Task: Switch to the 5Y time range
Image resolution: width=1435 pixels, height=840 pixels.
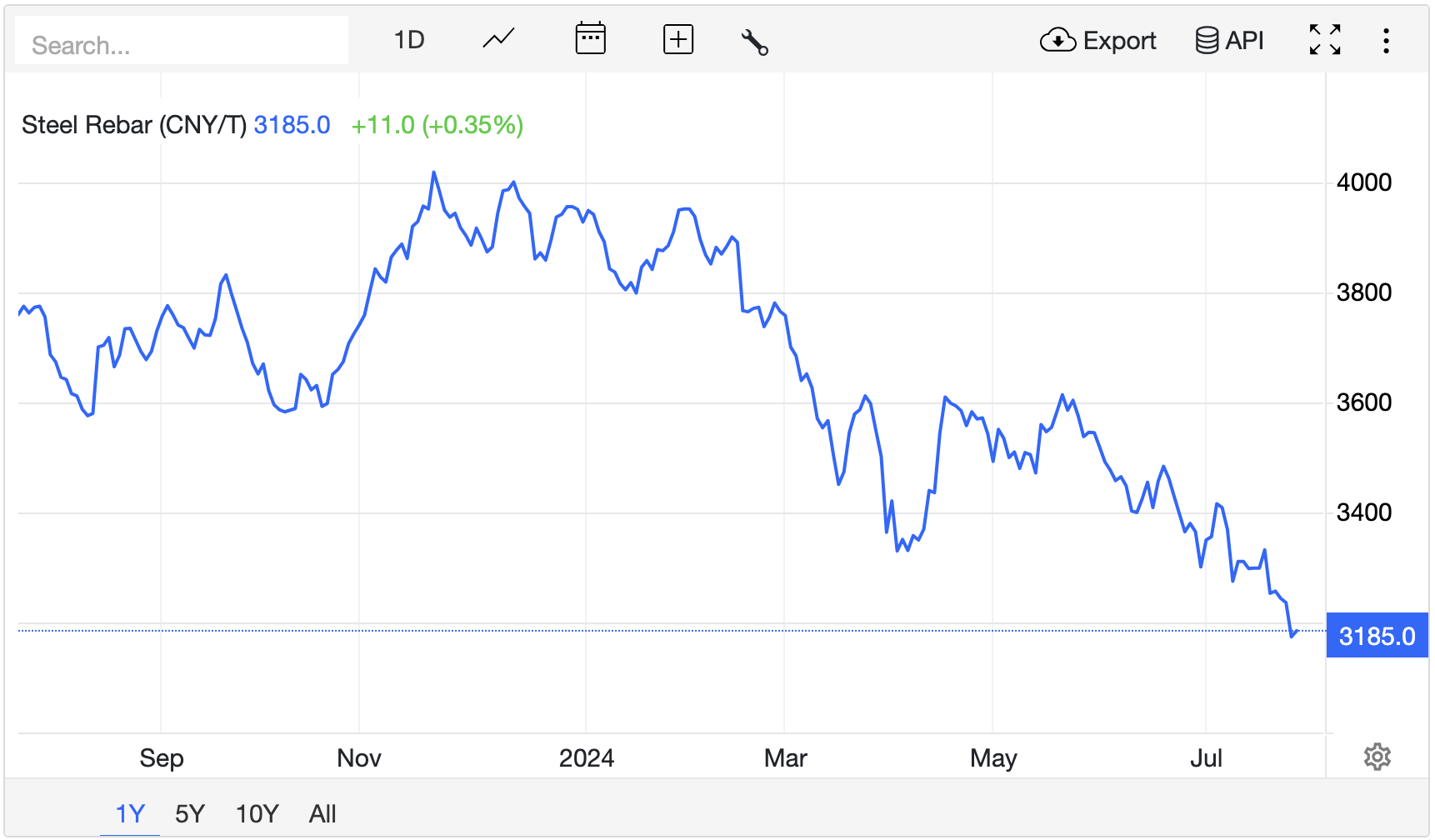Action: point(190,813)
